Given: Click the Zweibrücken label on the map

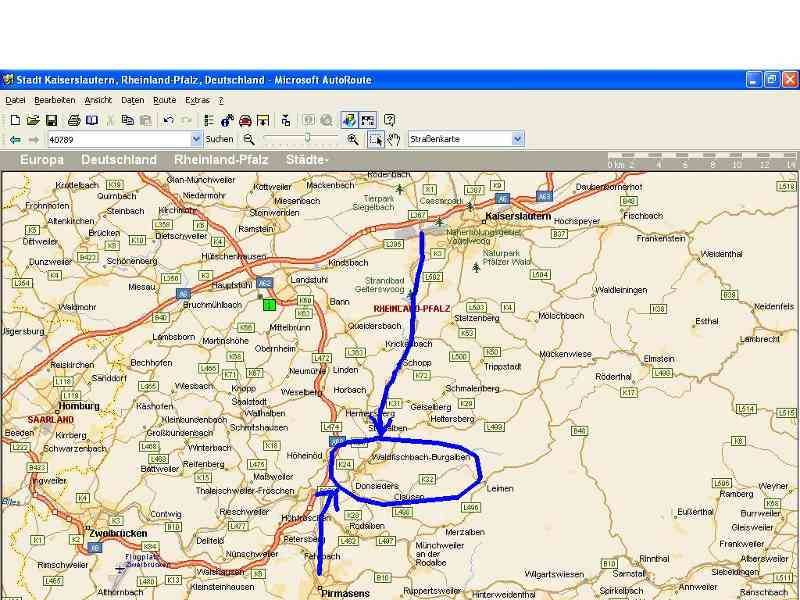Looking at the screenshot, I should tap(118, 534).
